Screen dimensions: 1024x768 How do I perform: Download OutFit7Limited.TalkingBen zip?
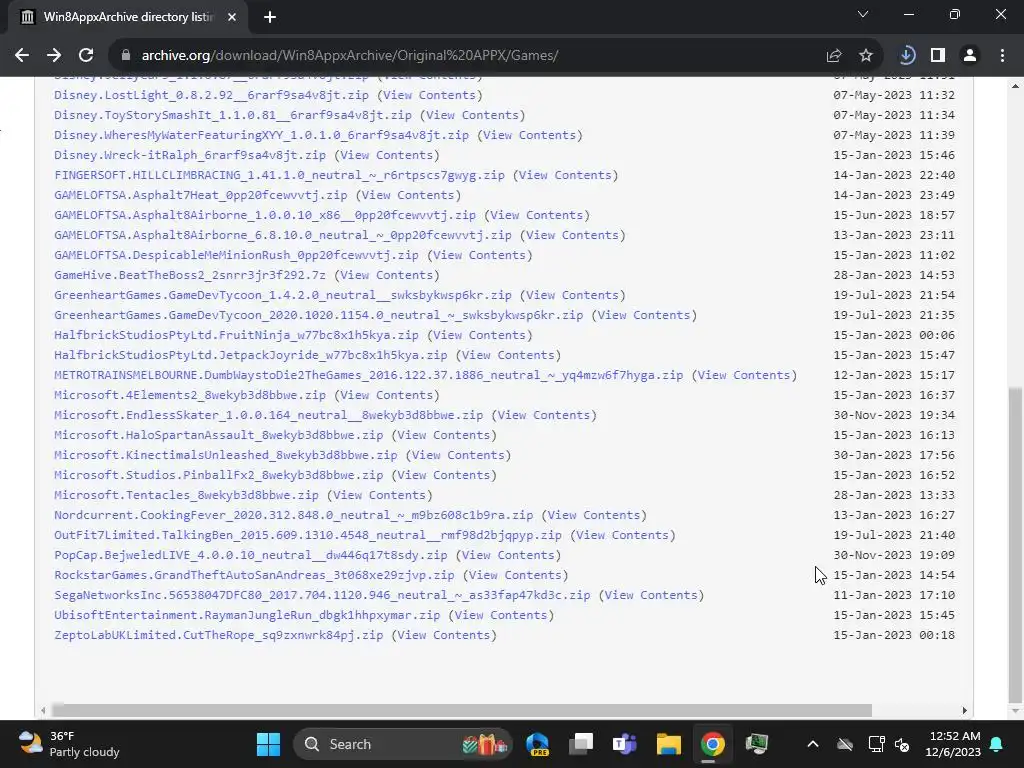pos(308,535)
